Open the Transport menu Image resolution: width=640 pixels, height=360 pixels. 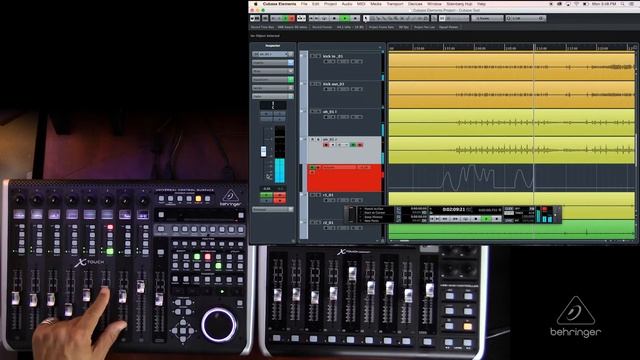point(395,4)
